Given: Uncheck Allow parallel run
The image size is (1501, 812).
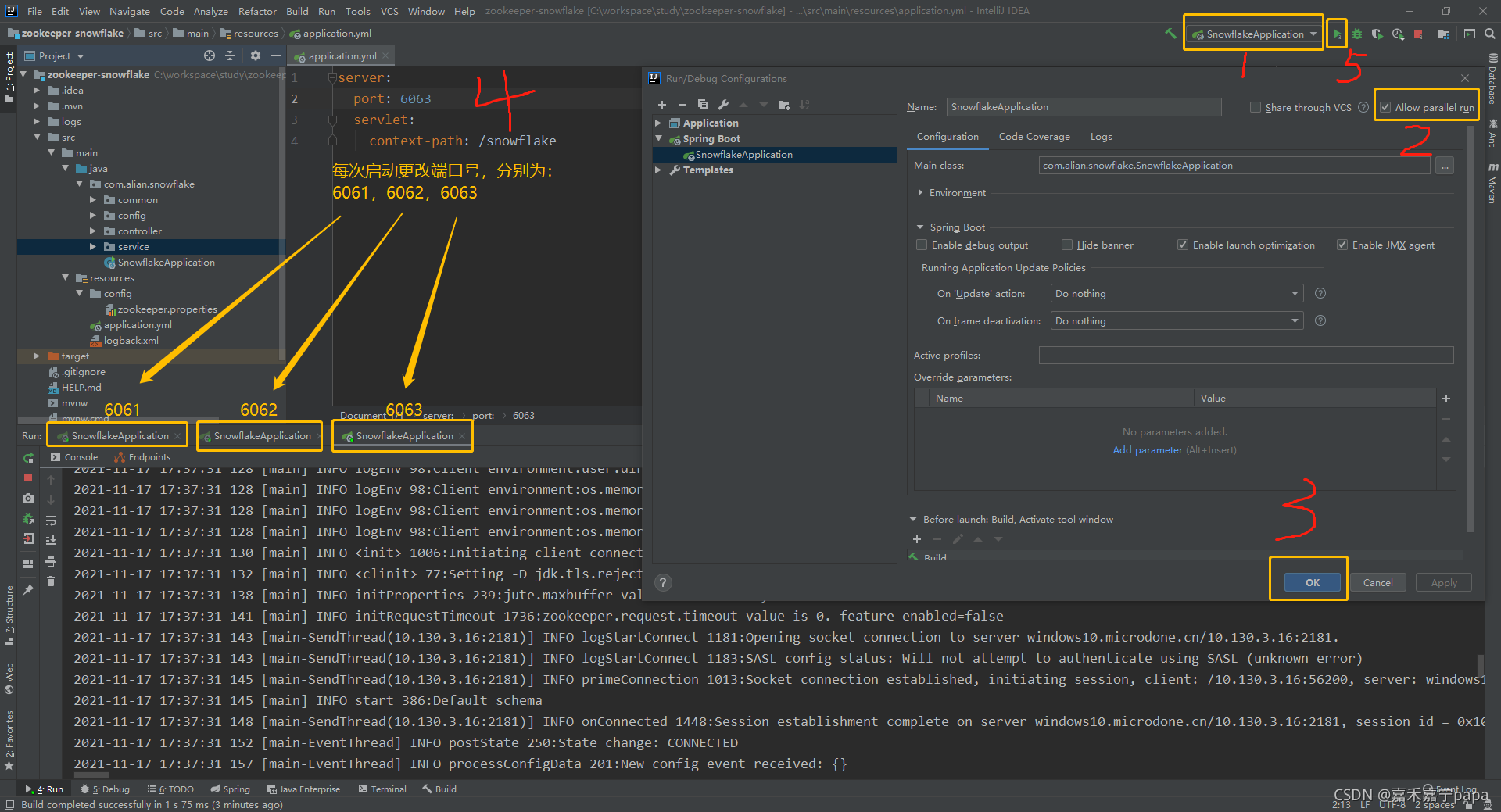Looking at the screenshot, I should pos(1385,108).
